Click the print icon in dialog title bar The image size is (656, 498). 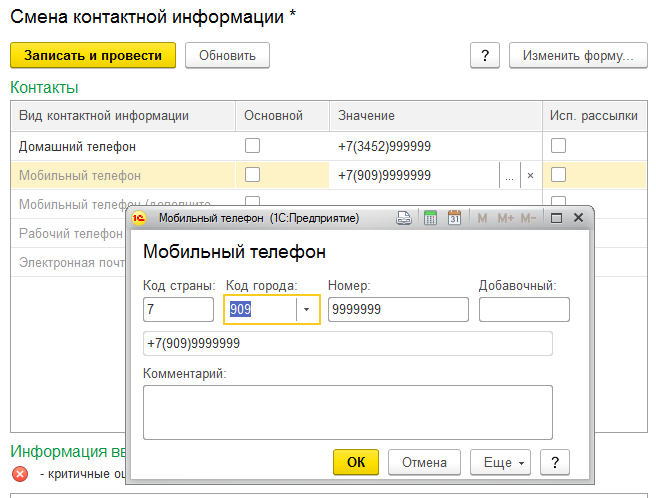[404, 217]
